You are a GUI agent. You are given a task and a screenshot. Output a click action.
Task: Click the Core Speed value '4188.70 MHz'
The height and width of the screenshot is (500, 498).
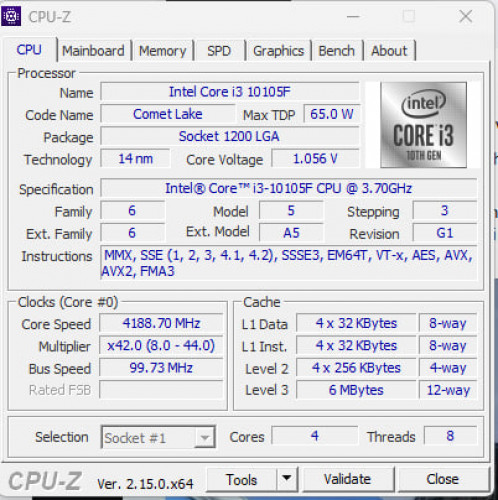coord(161,323)
